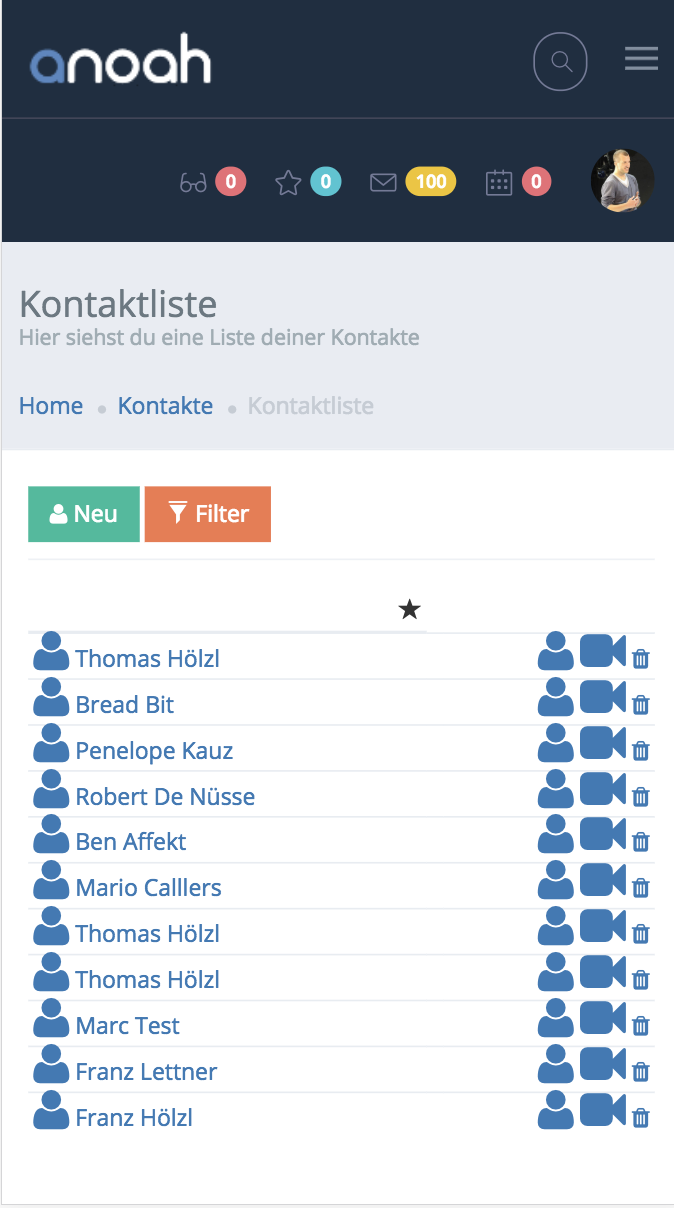The height and width of the screenshot is (1208, 674).
Task: Click the calendar events icon
Action: pos(499,182)
